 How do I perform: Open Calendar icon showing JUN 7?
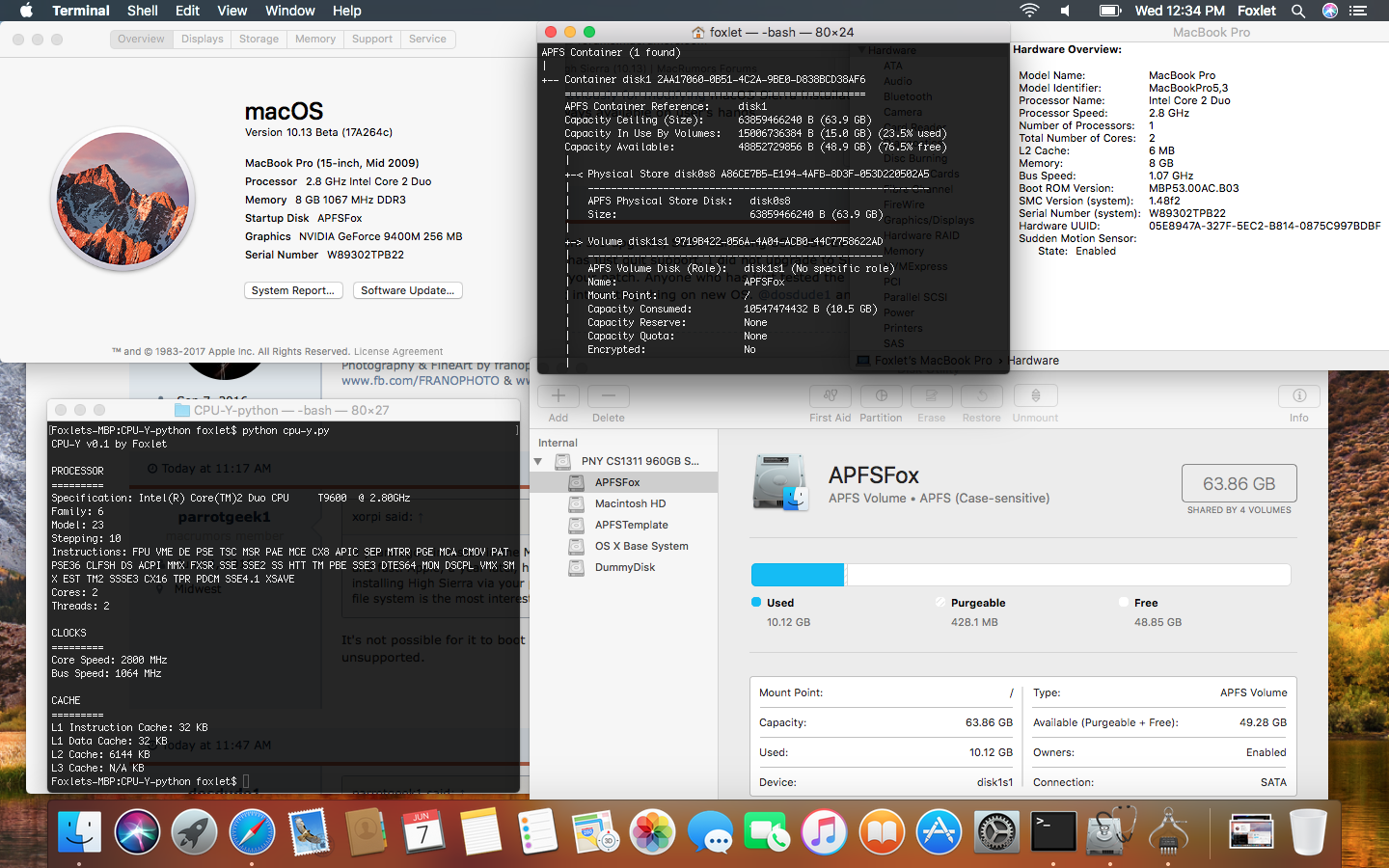[x=422, y=831]
